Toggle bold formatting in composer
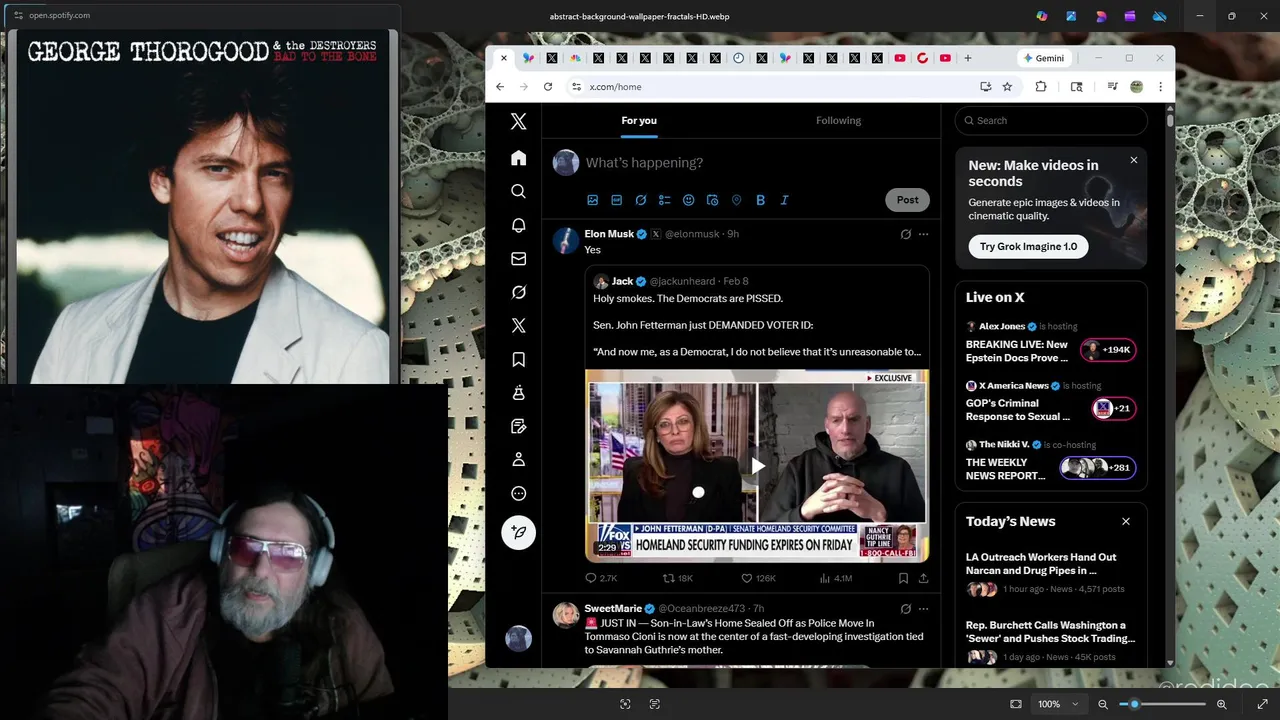 pos(760,200)
